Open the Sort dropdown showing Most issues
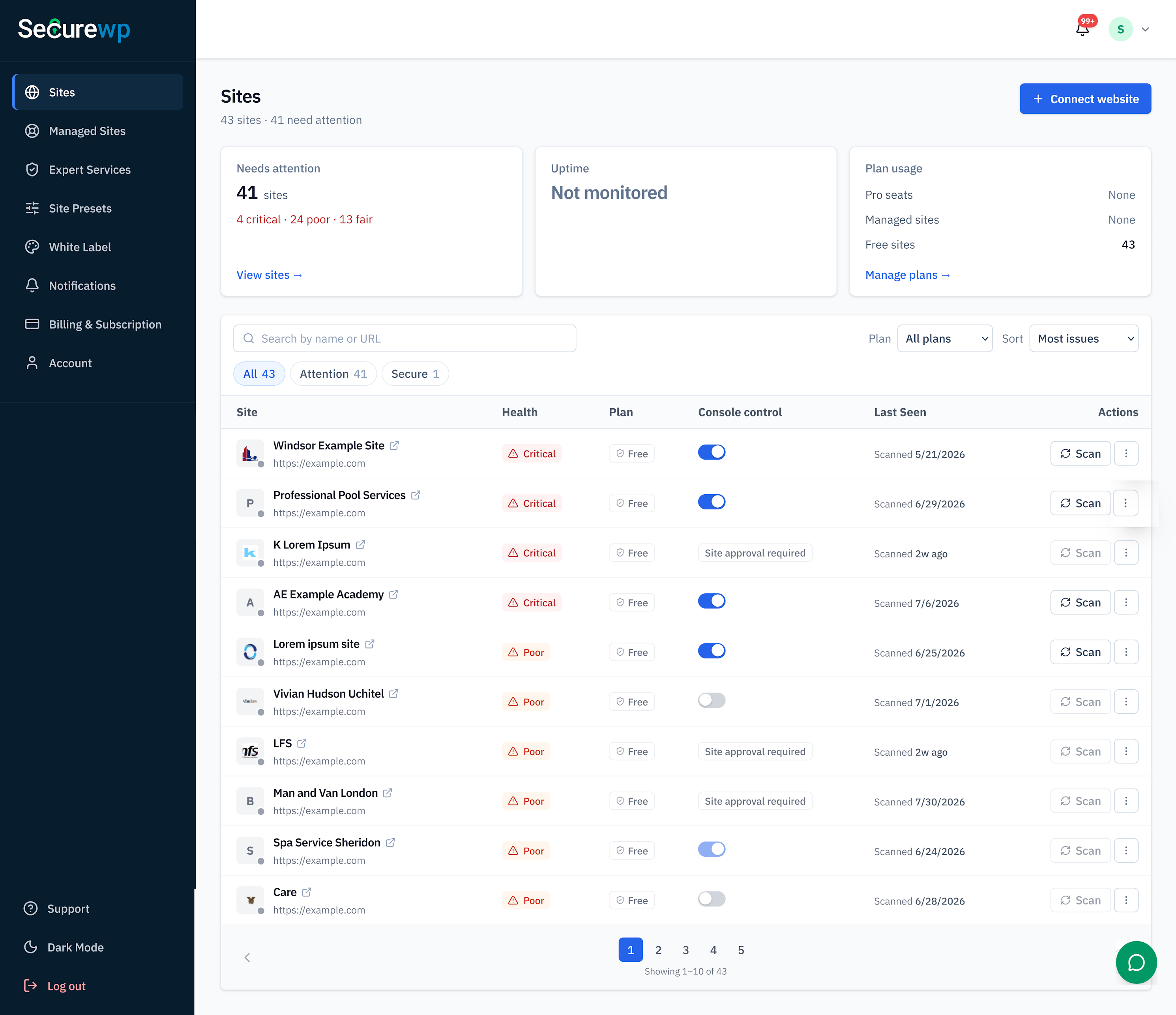 point(1084,338)
